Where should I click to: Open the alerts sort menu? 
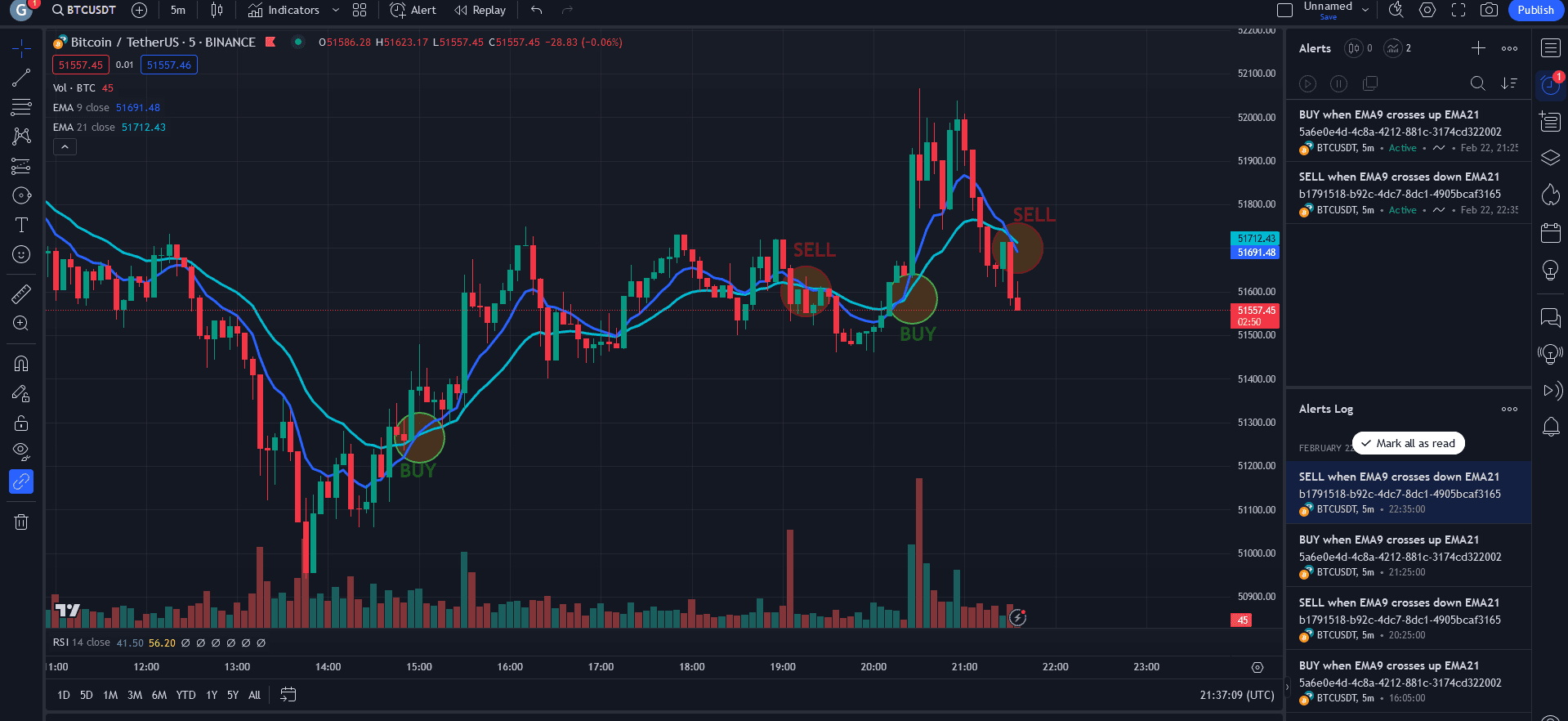click(x=1509, y=83)
